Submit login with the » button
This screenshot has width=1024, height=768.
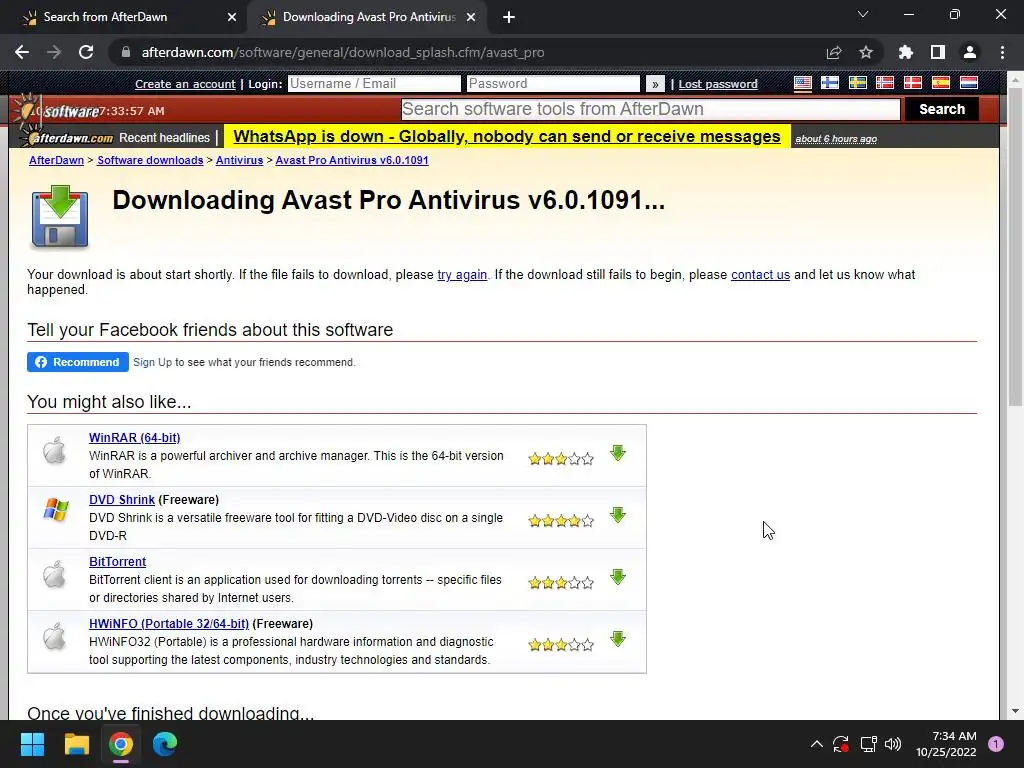point(655,84)
